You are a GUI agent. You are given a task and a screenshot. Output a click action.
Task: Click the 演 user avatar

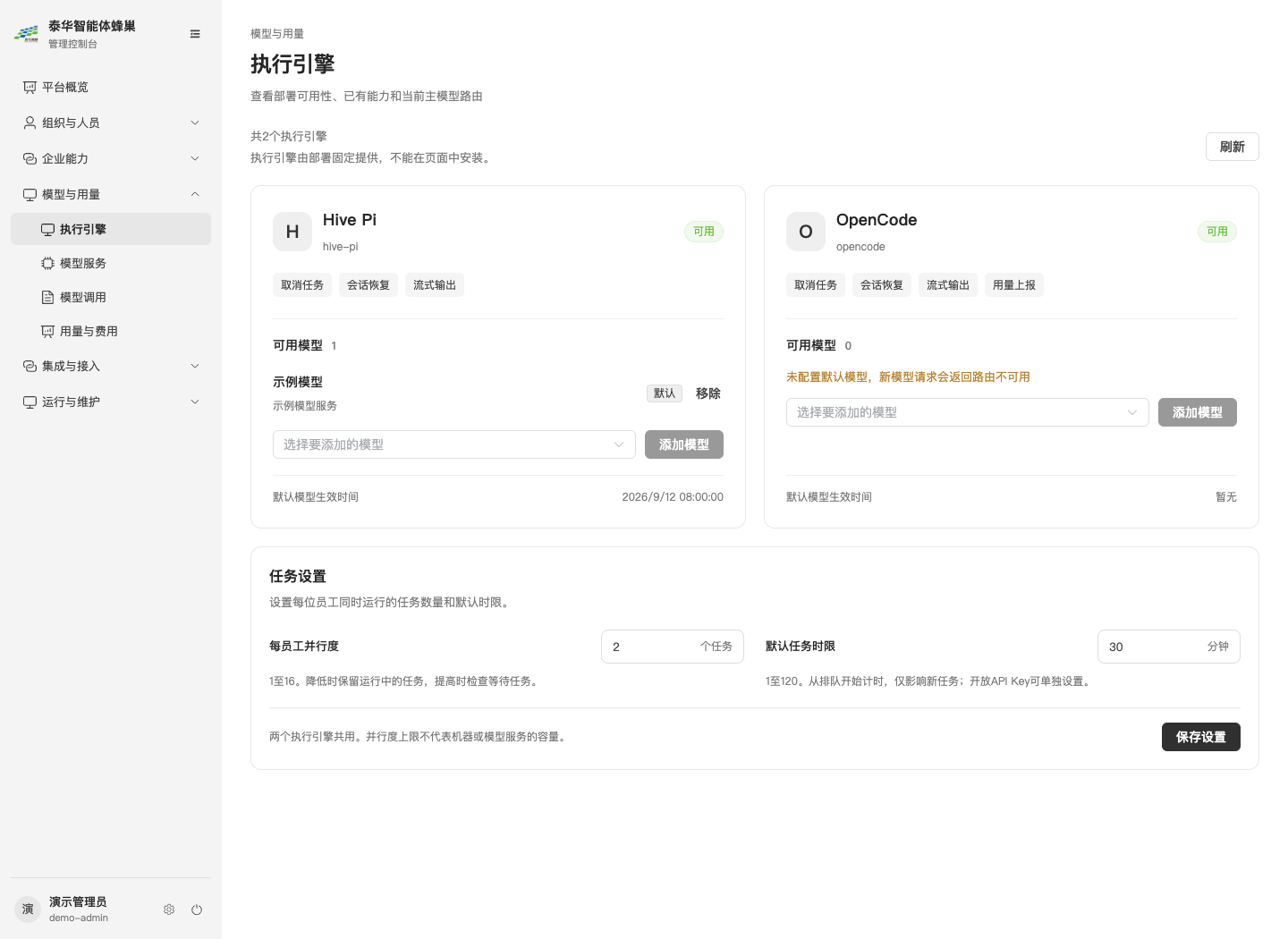28,909
